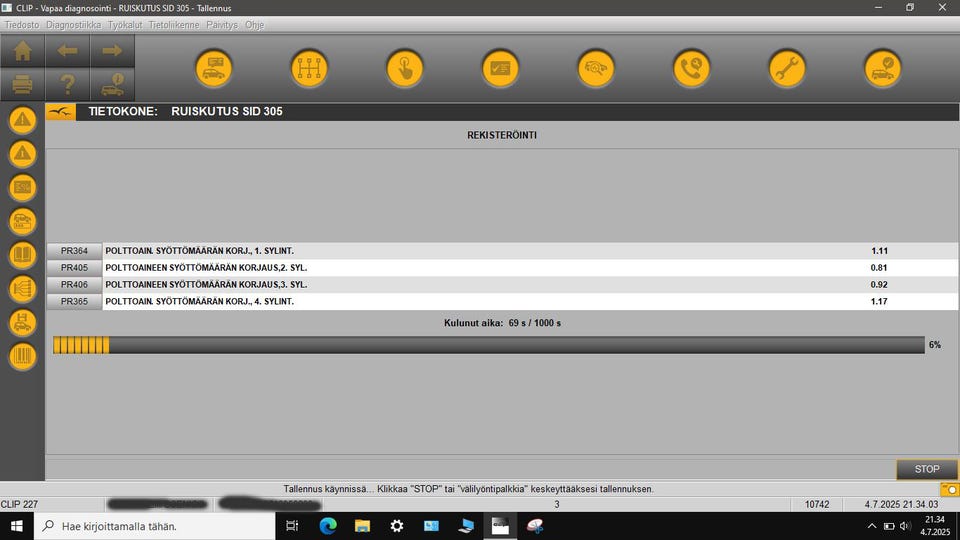Click the Task View taskbar icon
960x540 pixels.
coord(293,526)
